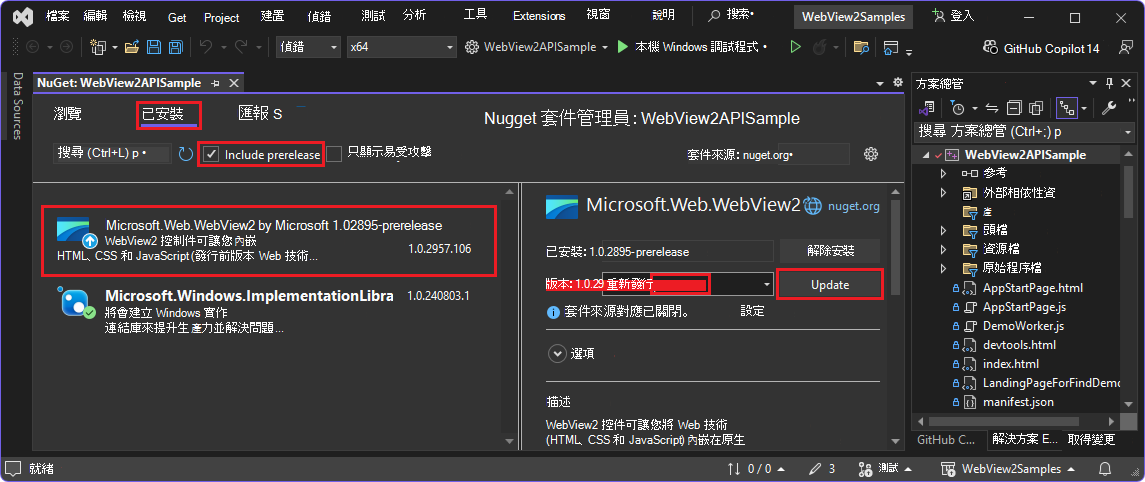Switch to the 取得變更 bottom tab
The image size is (1145, 482).
coord(1092,440)
